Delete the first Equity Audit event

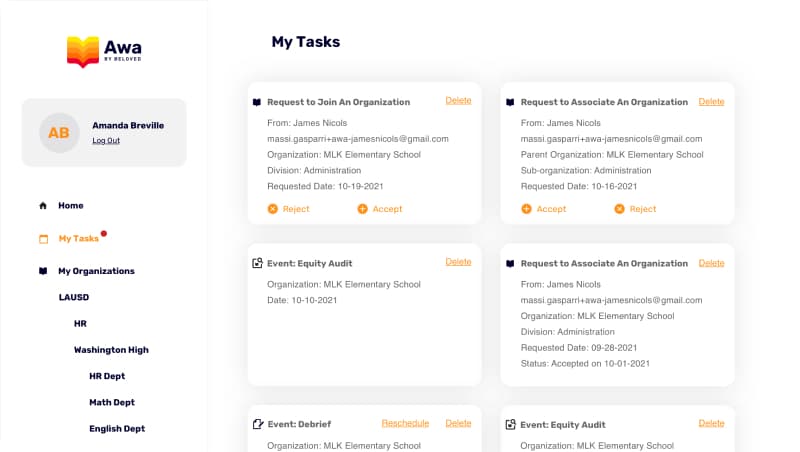458,262
